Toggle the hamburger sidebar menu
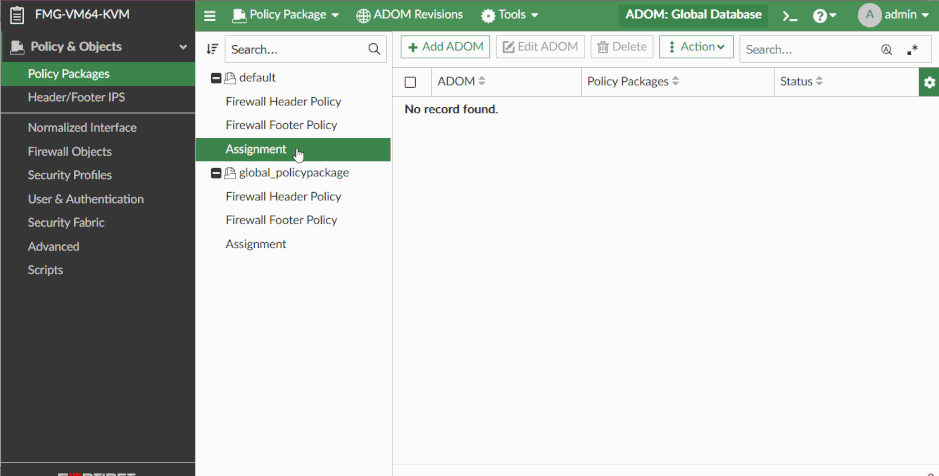939x476 pixels. (210, 15)
